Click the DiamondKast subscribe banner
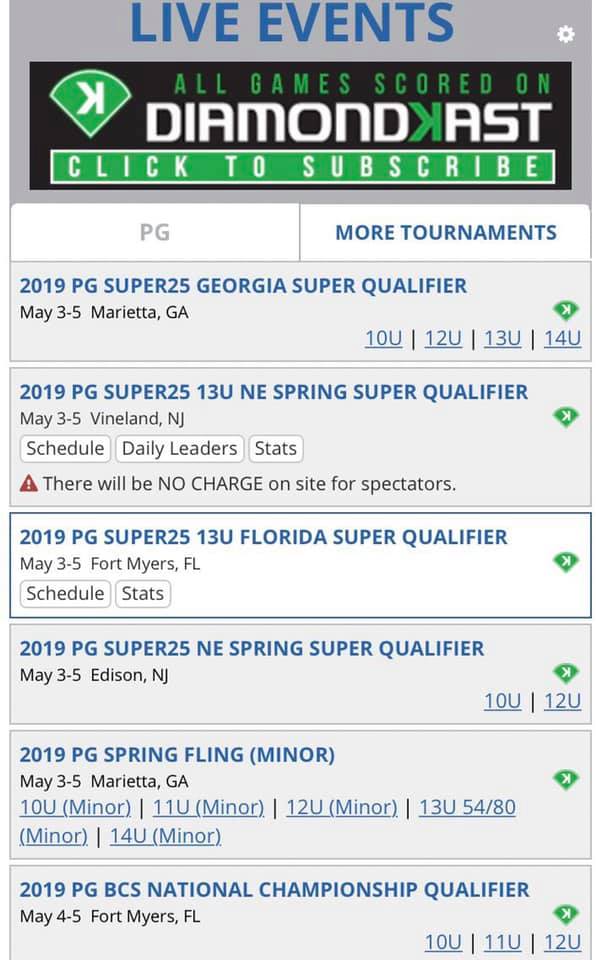 300,126
